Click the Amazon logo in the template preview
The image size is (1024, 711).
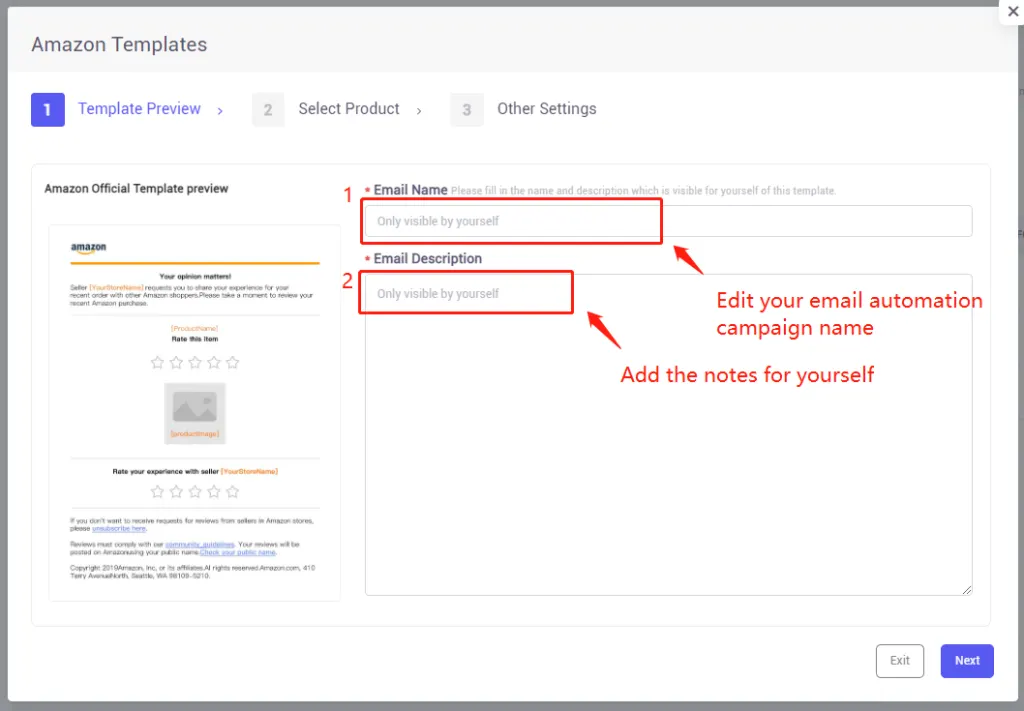point(89,246)
